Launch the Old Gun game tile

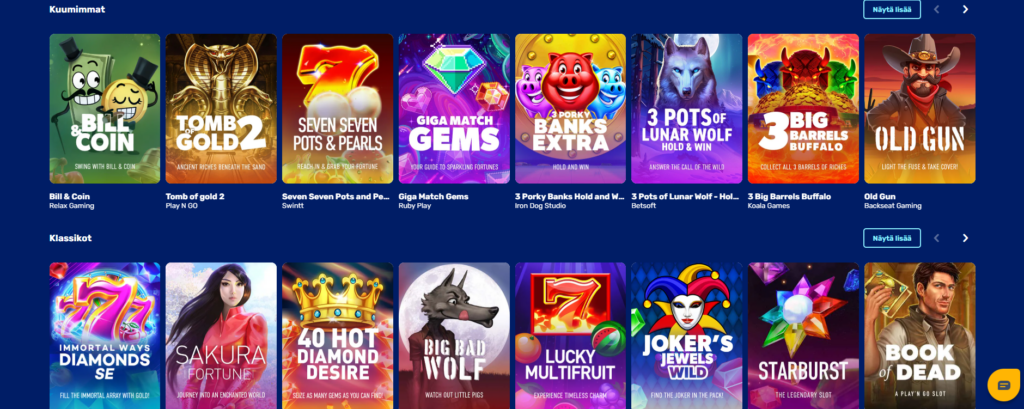coord(920,108)
